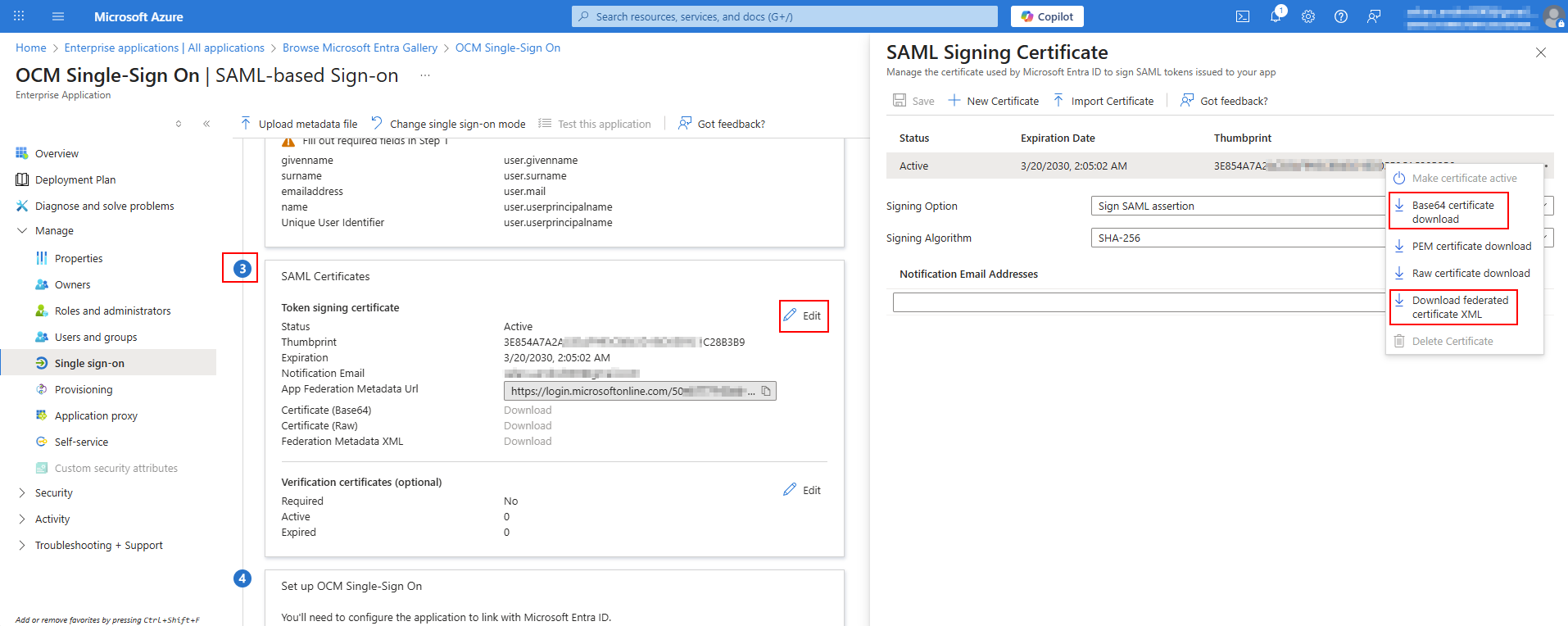Collapse the Manage section
The image size is (1568, 626).
click(x=22, y=231)
